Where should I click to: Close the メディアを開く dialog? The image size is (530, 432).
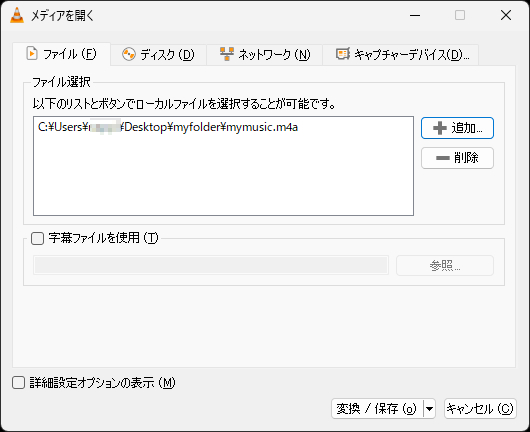click(506, 15)
